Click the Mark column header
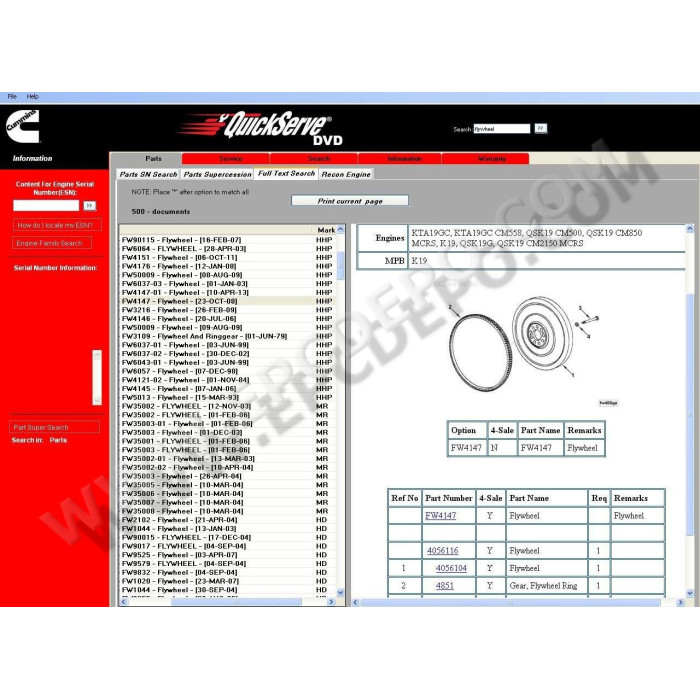700x700 pixels. [x=326, y=230]
